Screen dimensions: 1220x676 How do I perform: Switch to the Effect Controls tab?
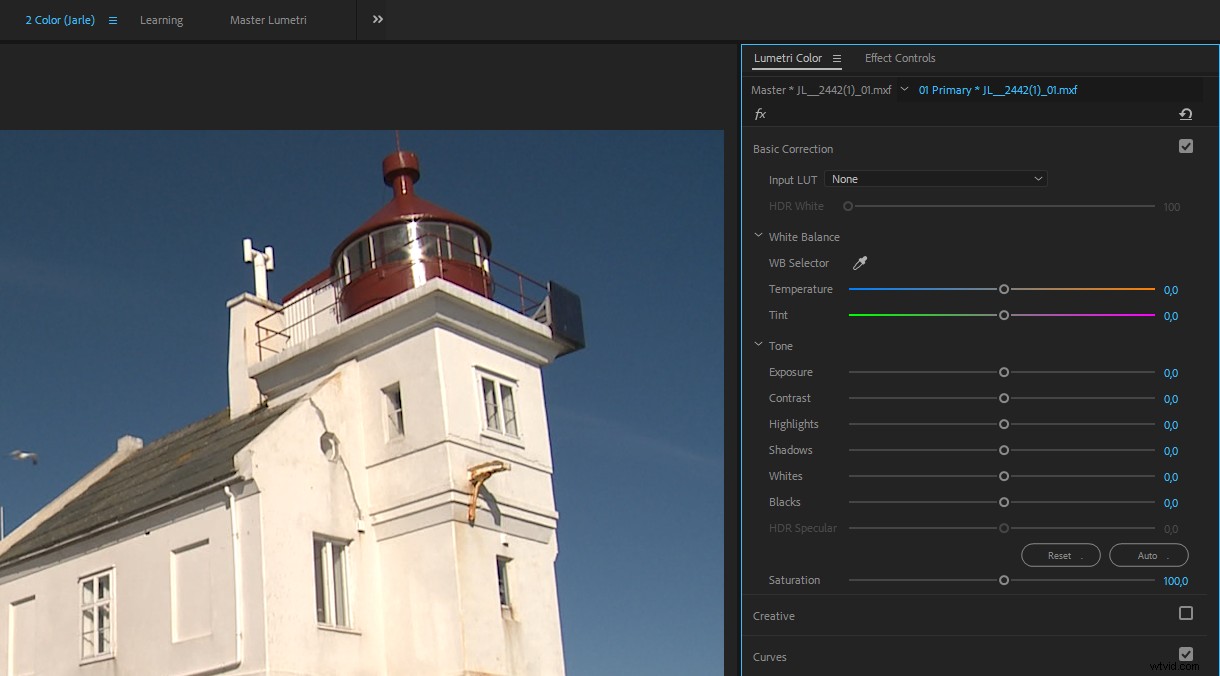coord(899,58)
